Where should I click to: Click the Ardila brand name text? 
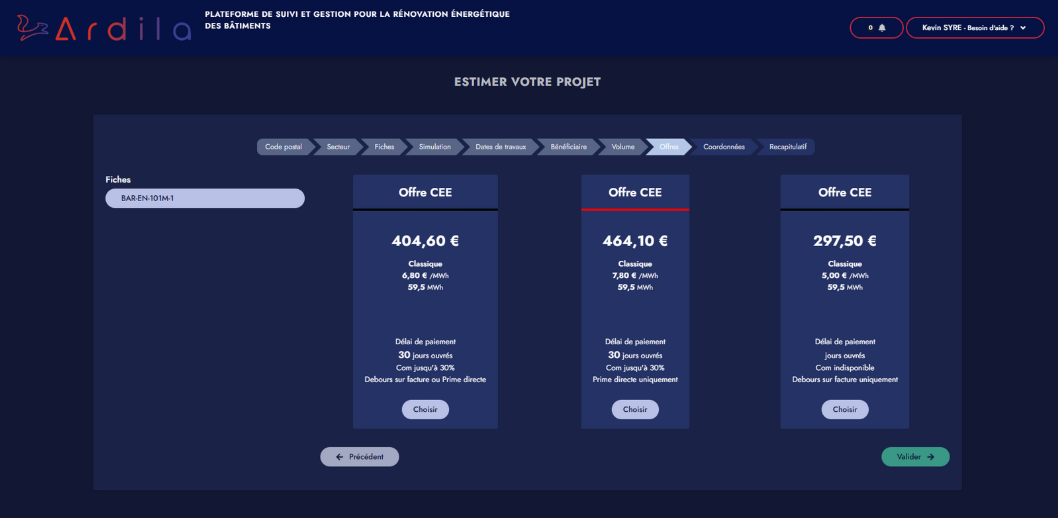[122, 29]
